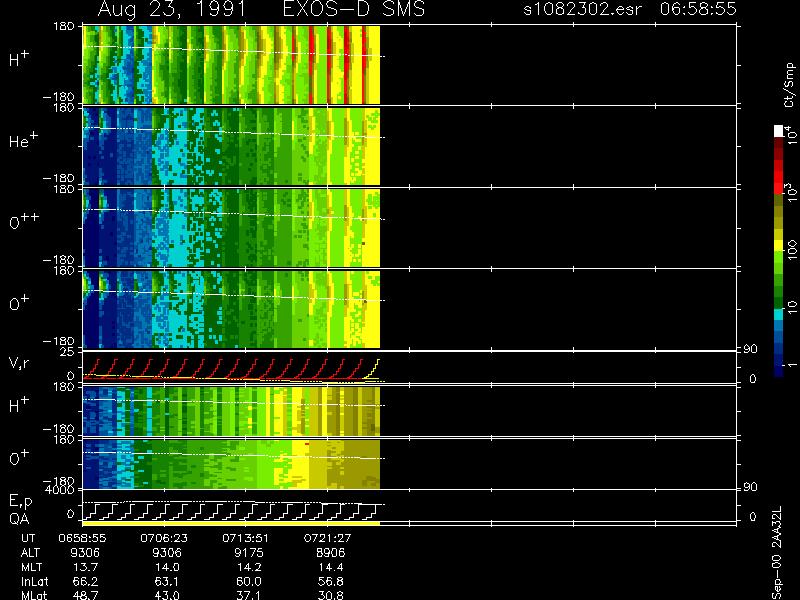Click the yellow QA status bar

click(231, 523)
